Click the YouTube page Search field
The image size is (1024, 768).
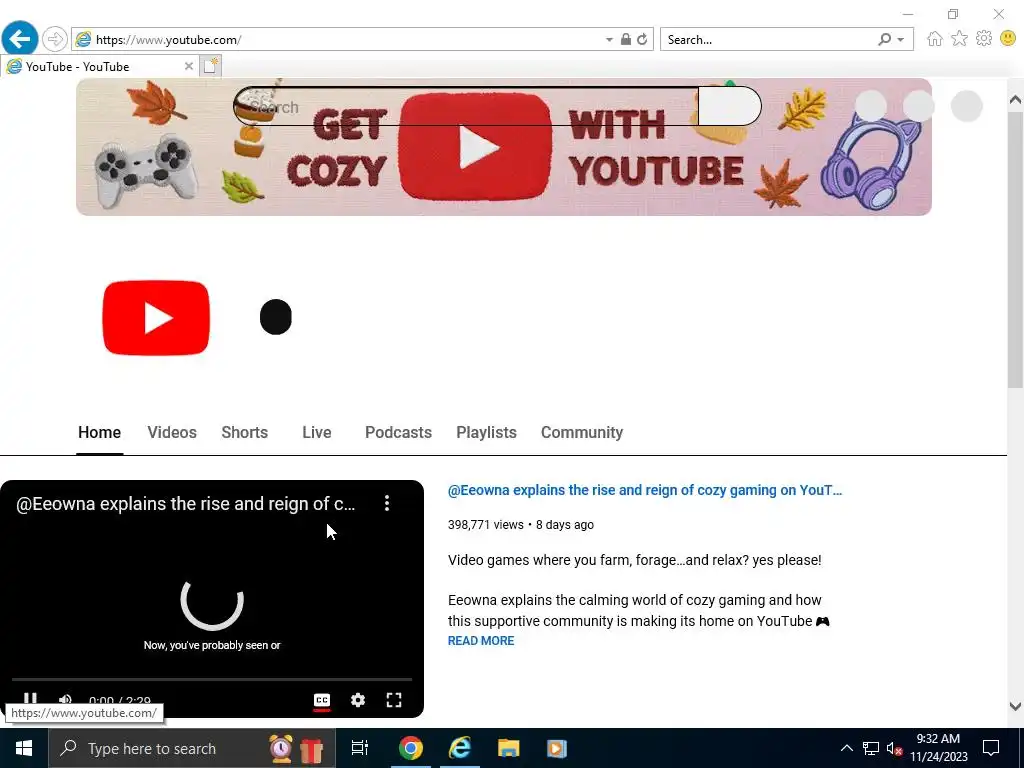(x=466, y=106)
